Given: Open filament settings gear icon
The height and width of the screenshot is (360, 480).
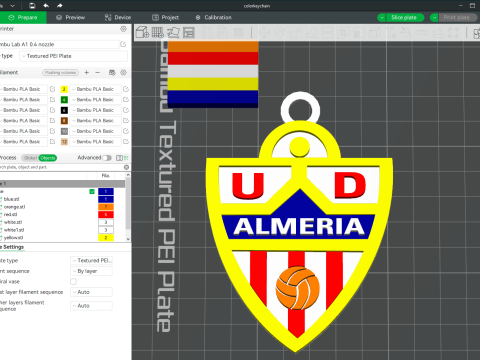Looking at the screenshot, I should [x=123, y=72].
